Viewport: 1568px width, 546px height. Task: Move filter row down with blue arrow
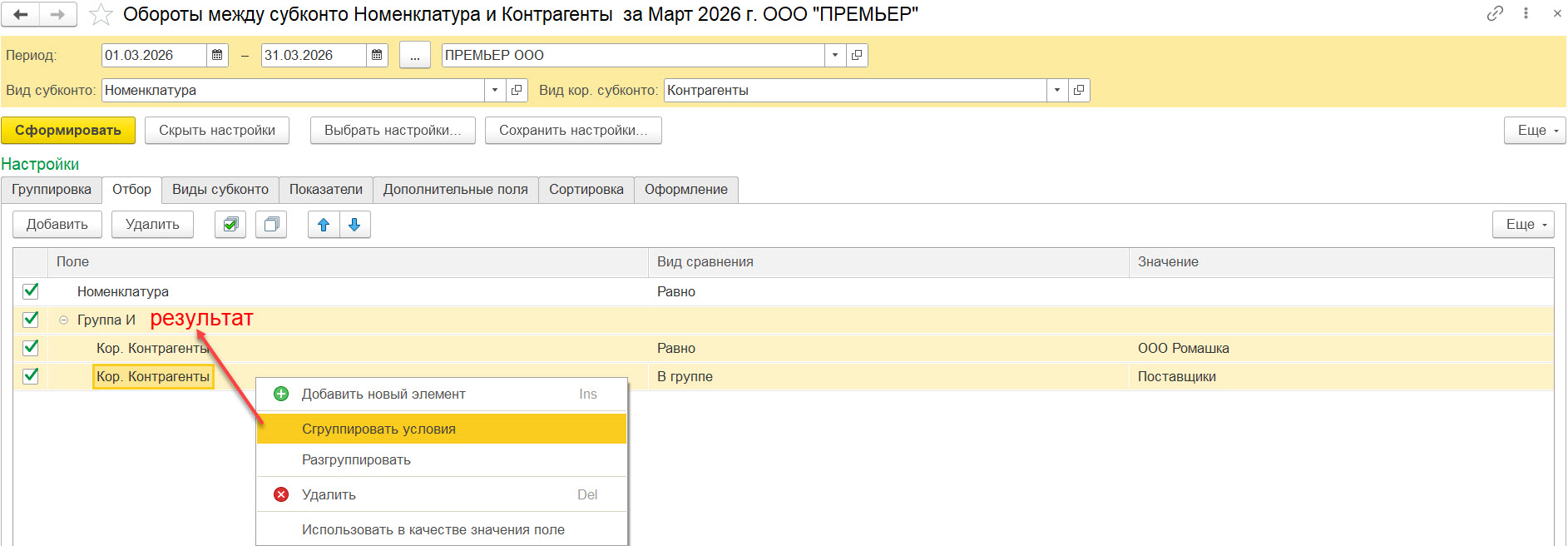[354, 225]
